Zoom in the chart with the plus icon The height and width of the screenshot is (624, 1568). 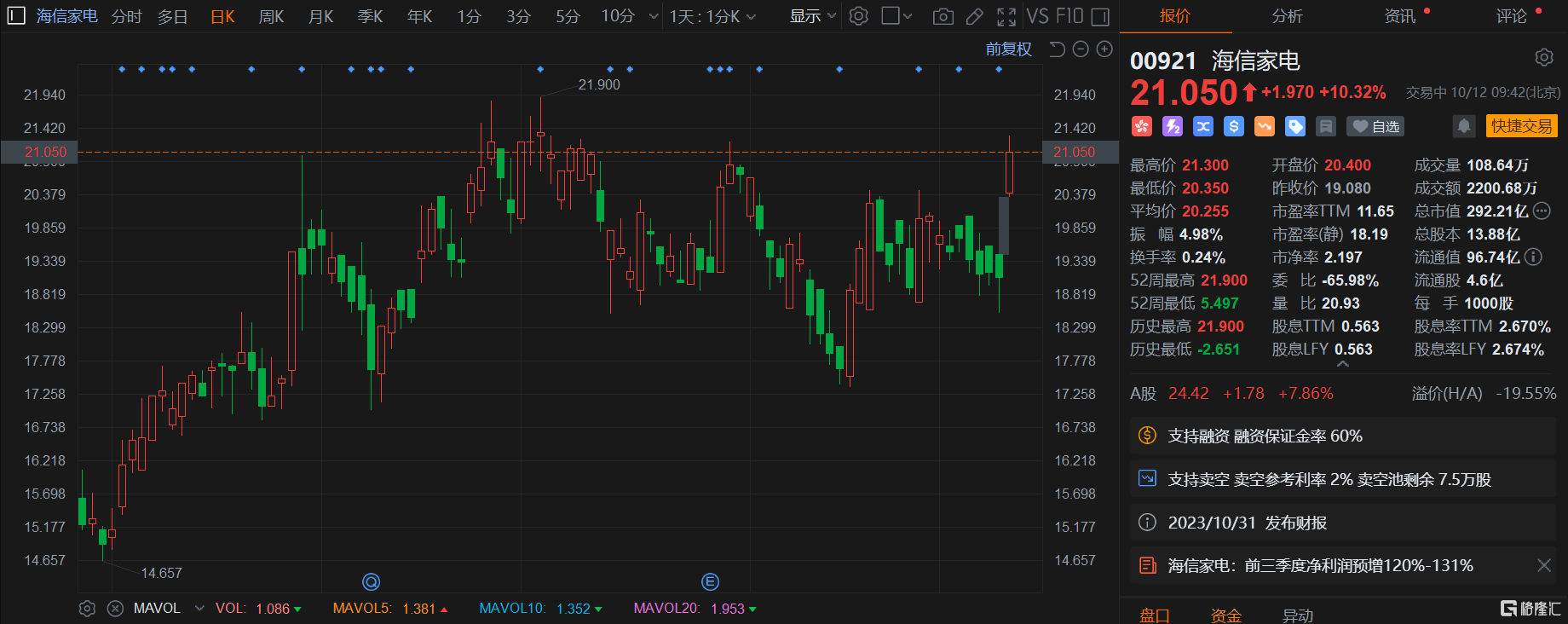(x=1104, y=49)
